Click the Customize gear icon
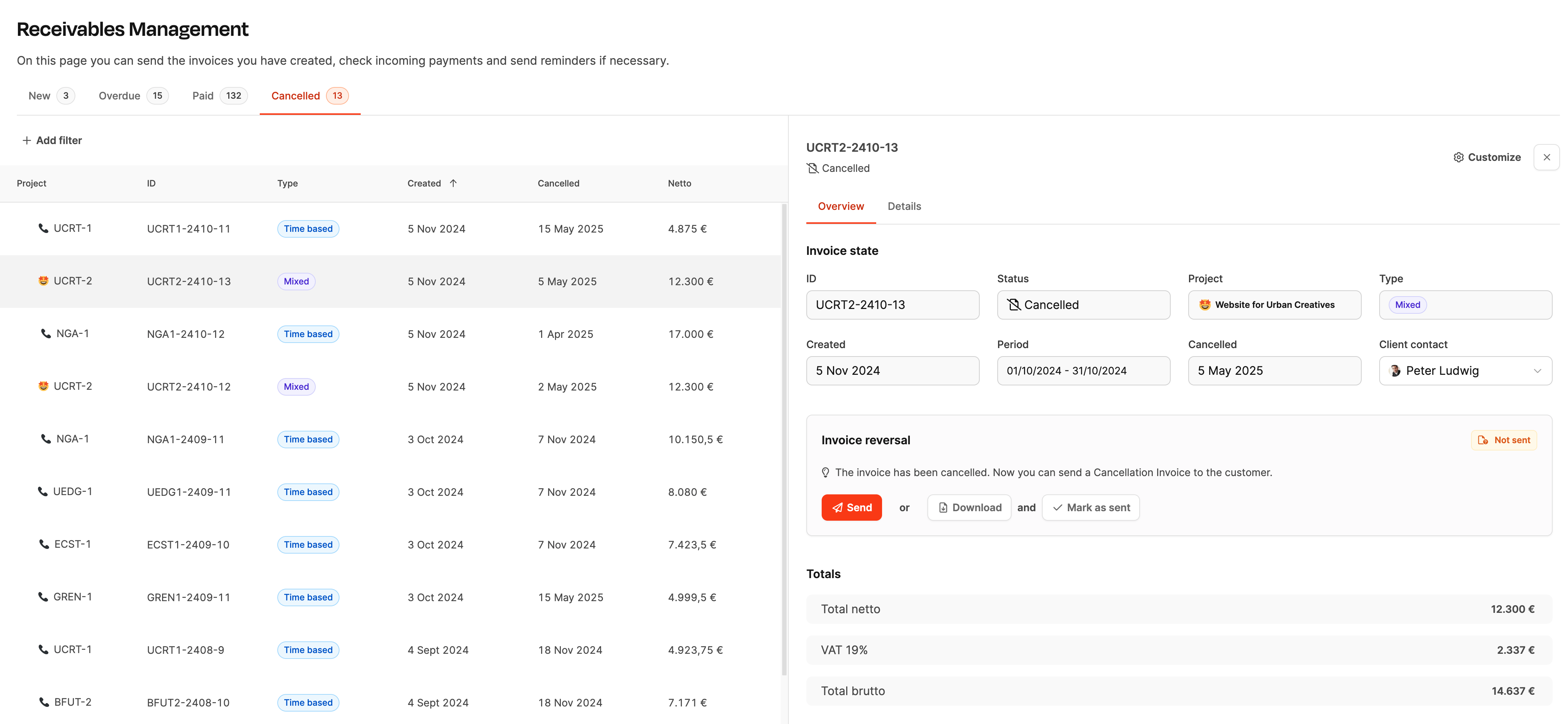Viewport: 1568px width, 724px height. pos(1459,158)
